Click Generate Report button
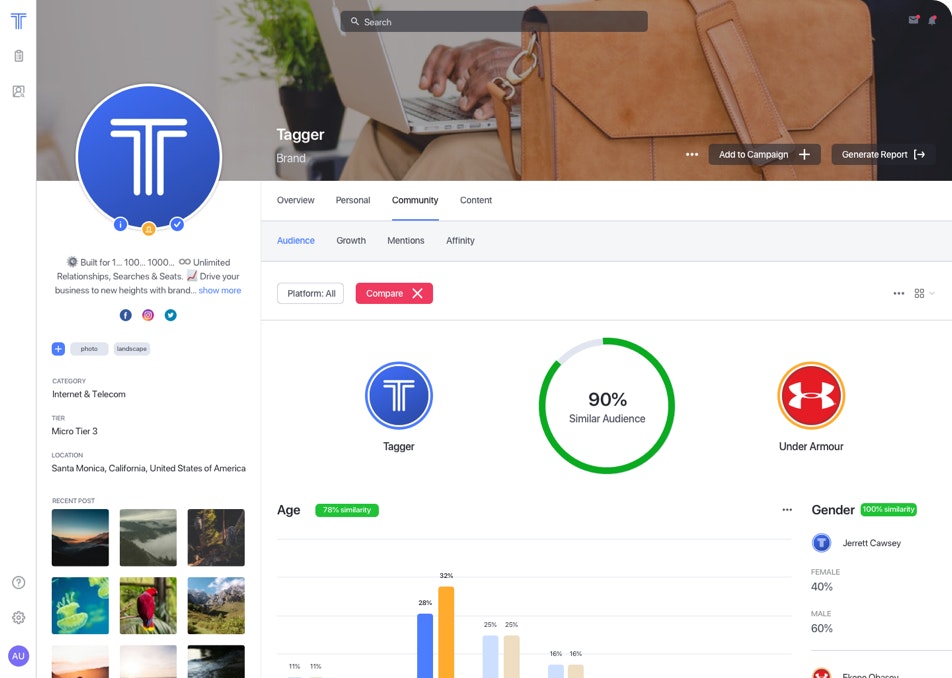This screenshot has width=952, height=678. point(883,154)
